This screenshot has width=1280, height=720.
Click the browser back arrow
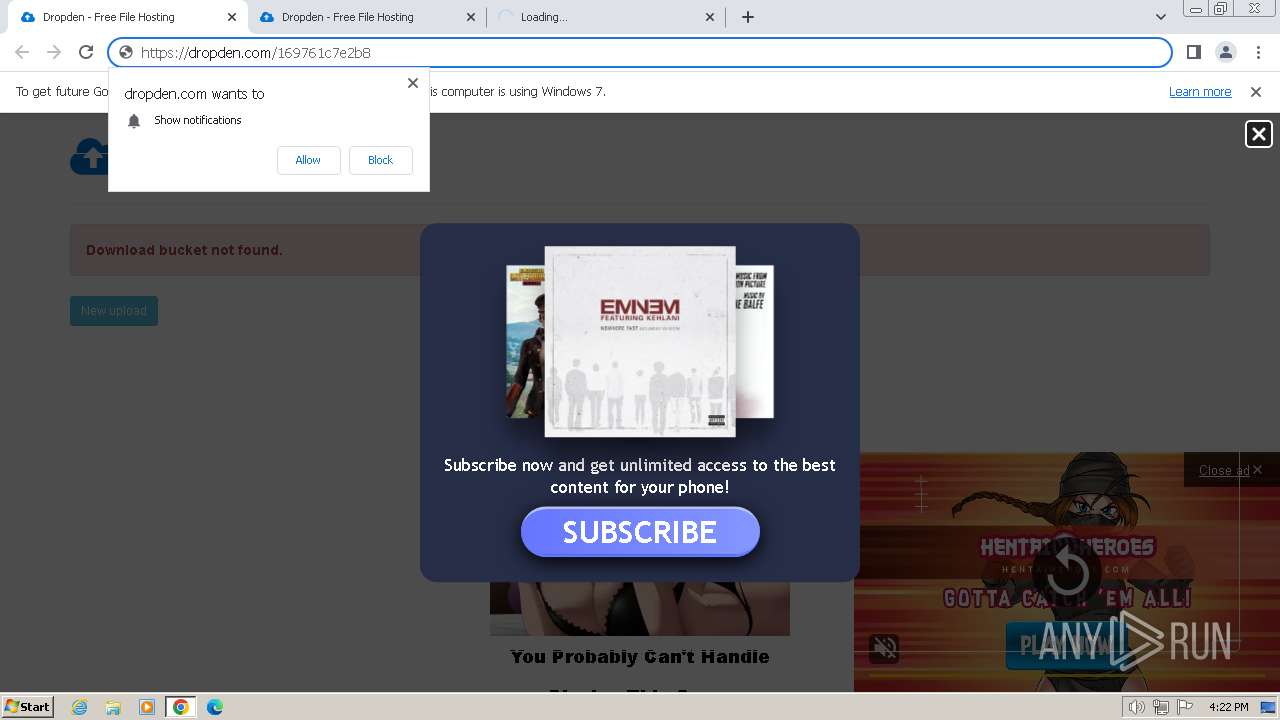pyautogui.click(x=22, y=52)
